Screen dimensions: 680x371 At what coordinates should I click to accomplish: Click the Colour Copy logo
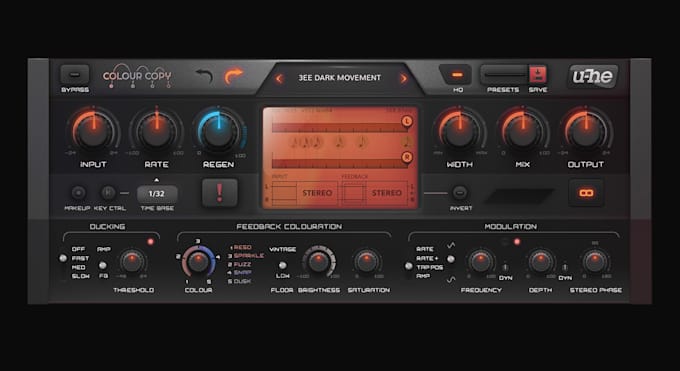pos(137,77)
